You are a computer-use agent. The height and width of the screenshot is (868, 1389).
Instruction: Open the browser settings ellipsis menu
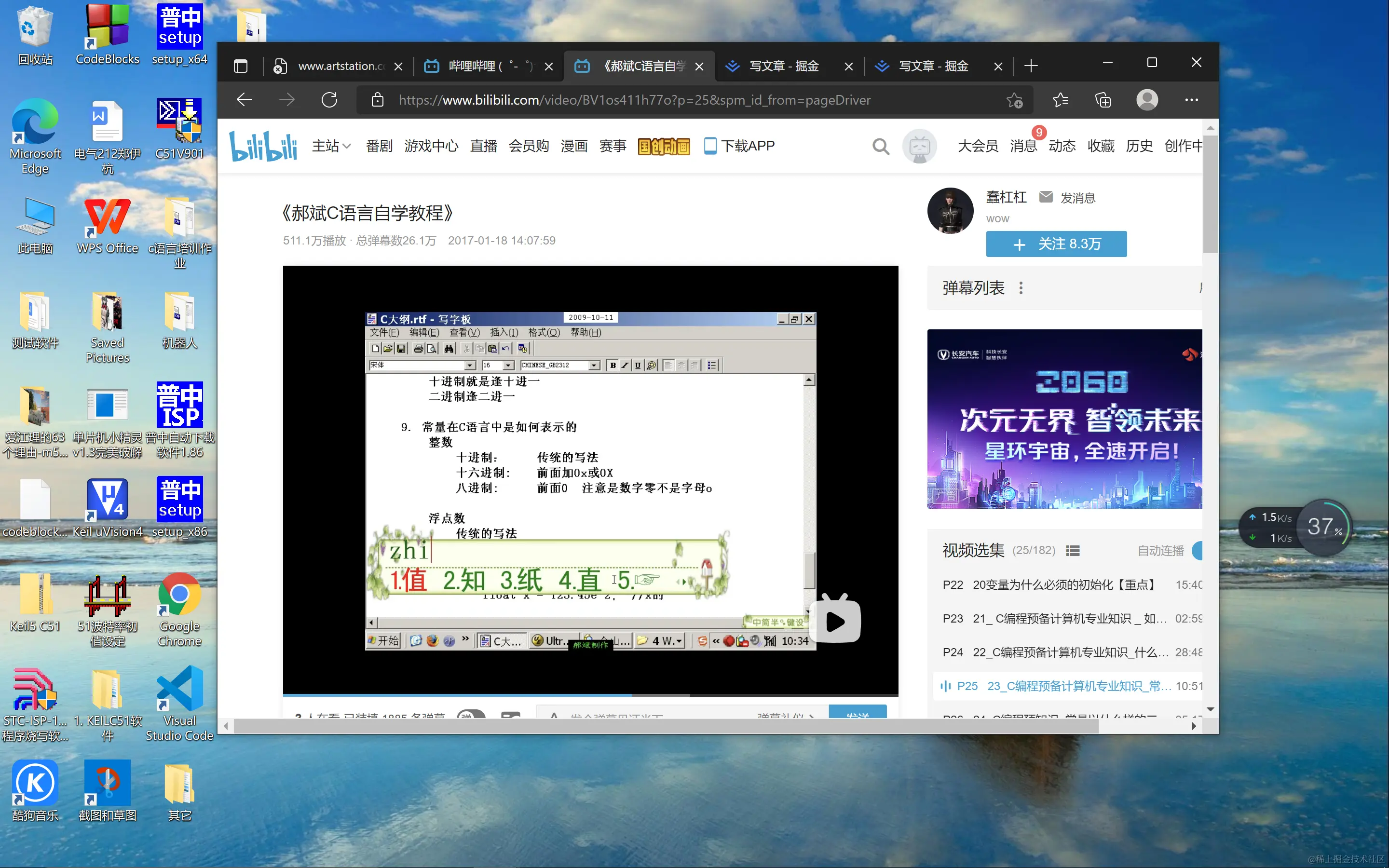pos(1191,100)
